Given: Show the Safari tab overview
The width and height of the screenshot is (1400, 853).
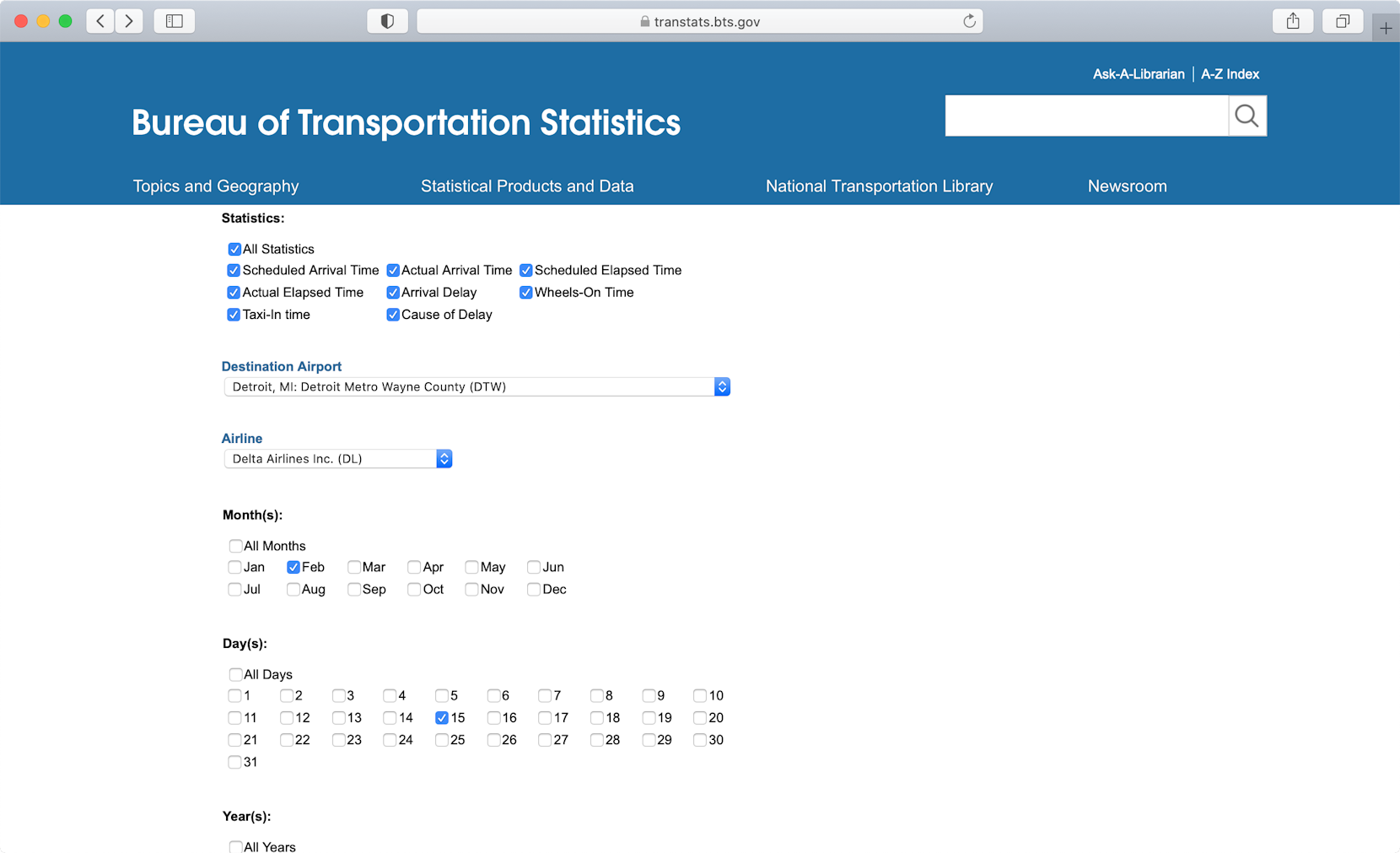Looking at the screenshot, I should (1343, 21).
